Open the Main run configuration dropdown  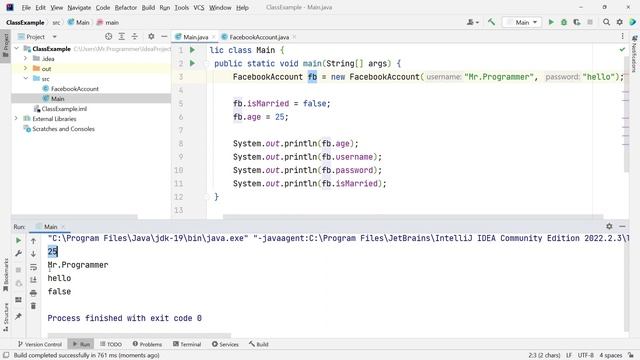(522, 22)
